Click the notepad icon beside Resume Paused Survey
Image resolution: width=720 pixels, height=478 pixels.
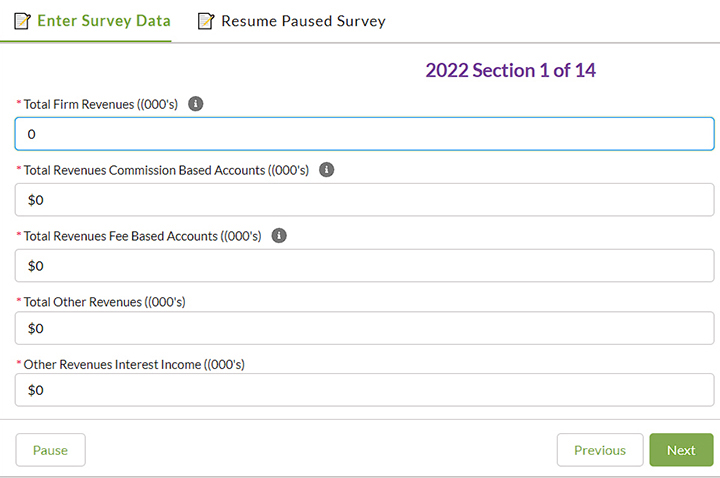[x=206, y=21]
